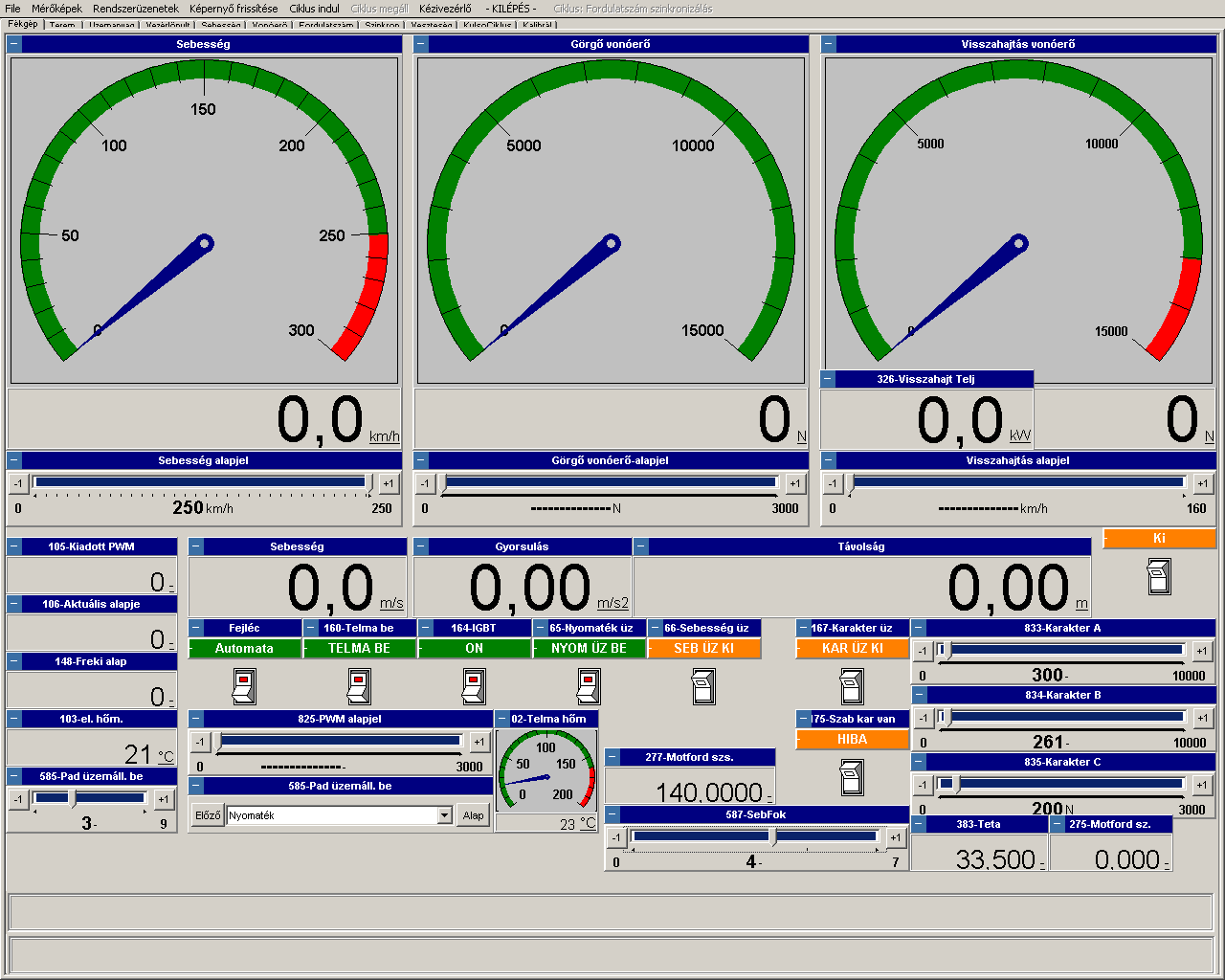Open the Mérőképek menu

57,9
